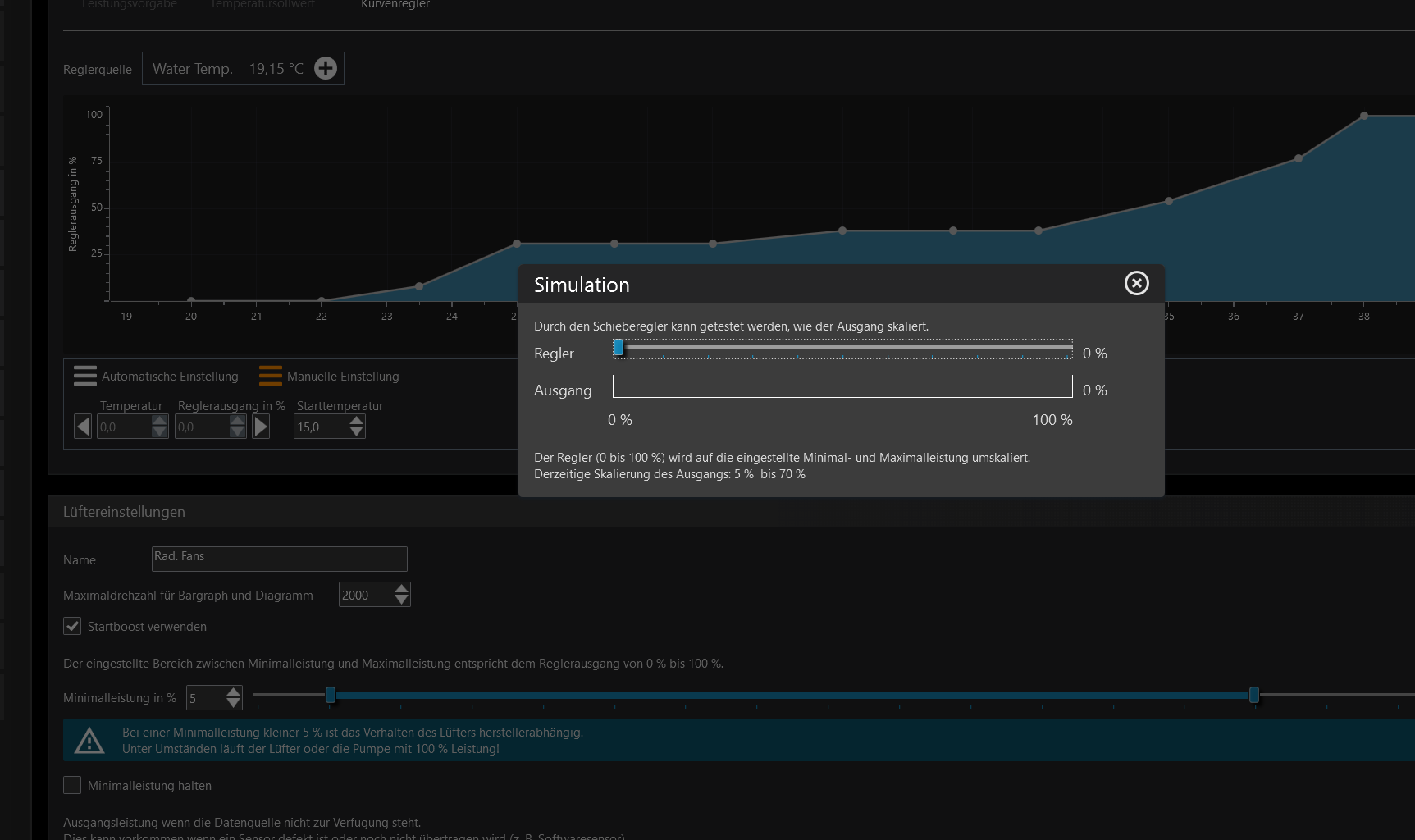The image size is (1415, 840).
Task: Click the Minimalleistung slider handle
Action: coord(331,696)
